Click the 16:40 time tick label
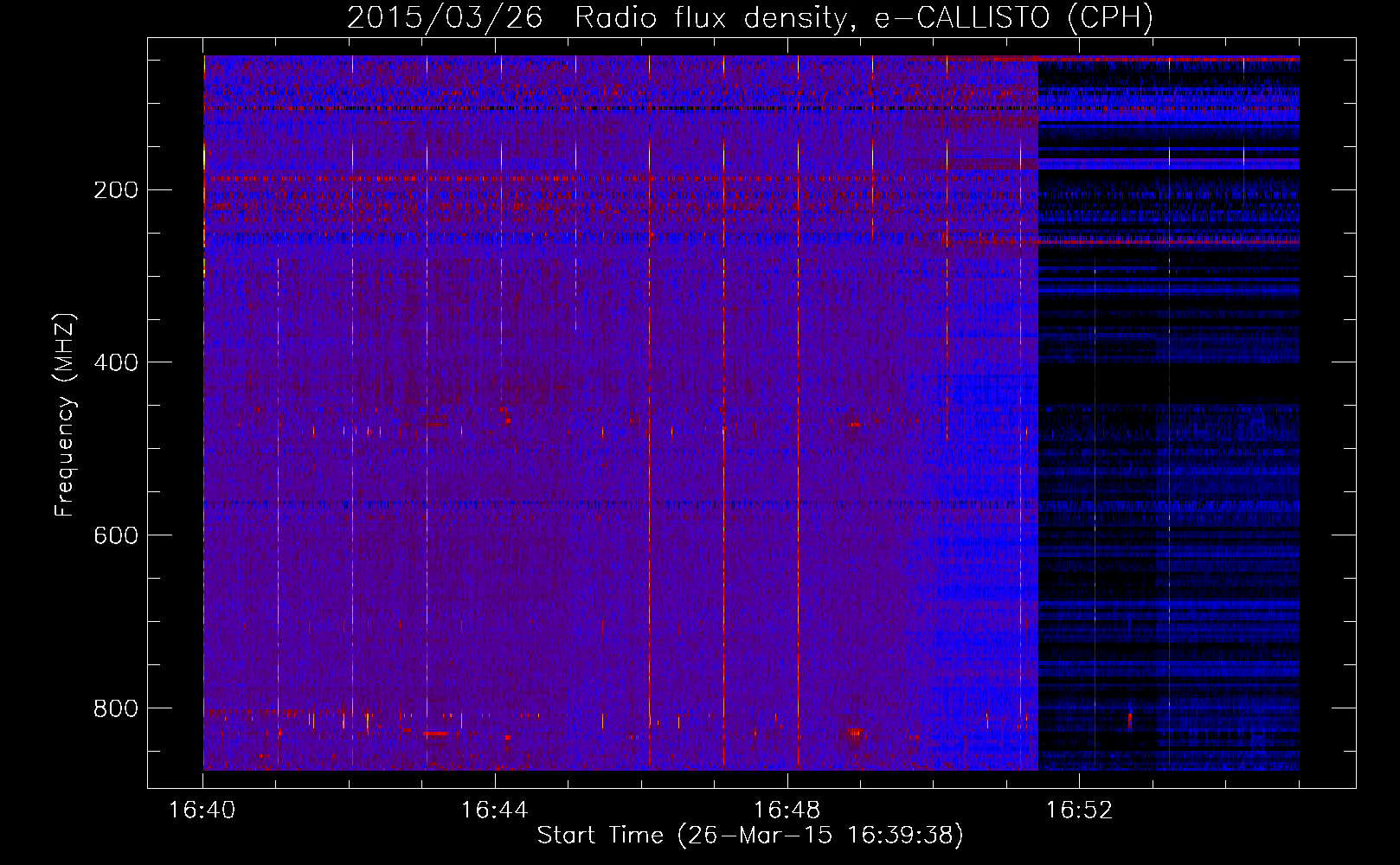The image size is (1400, 865). click(x=202, y=811)
